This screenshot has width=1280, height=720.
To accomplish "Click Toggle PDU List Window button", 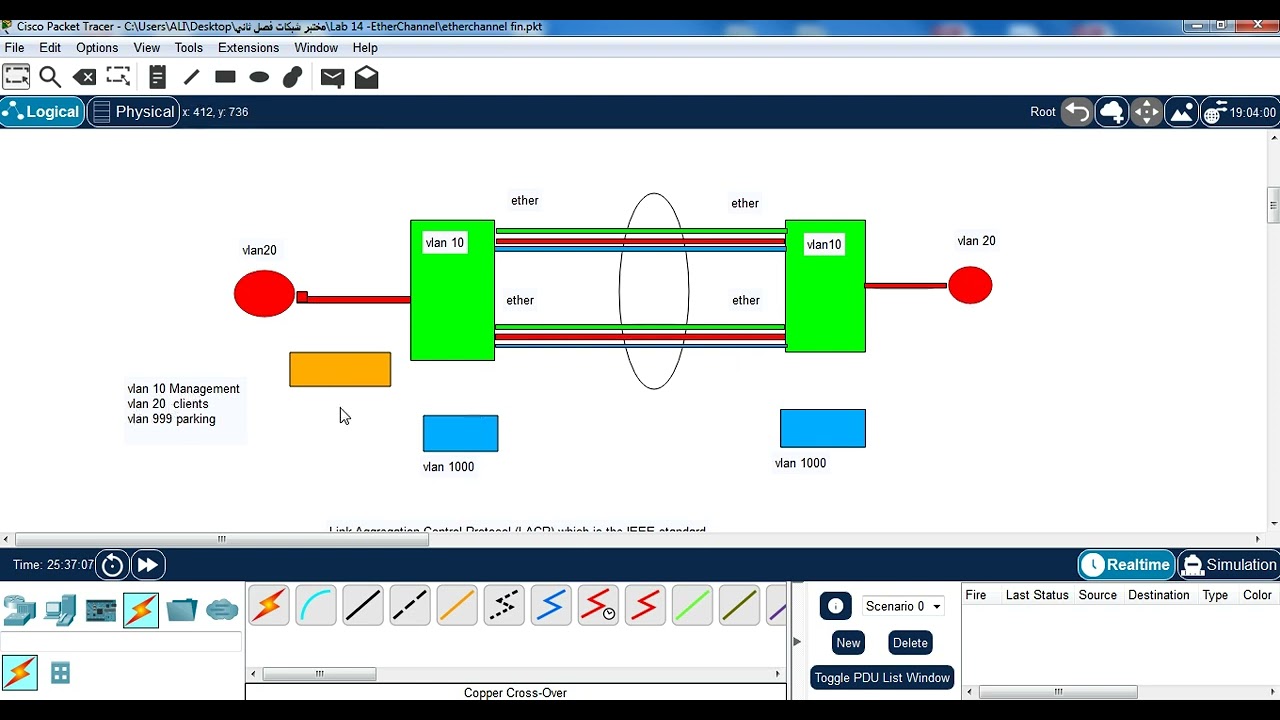I will point(882,678).
